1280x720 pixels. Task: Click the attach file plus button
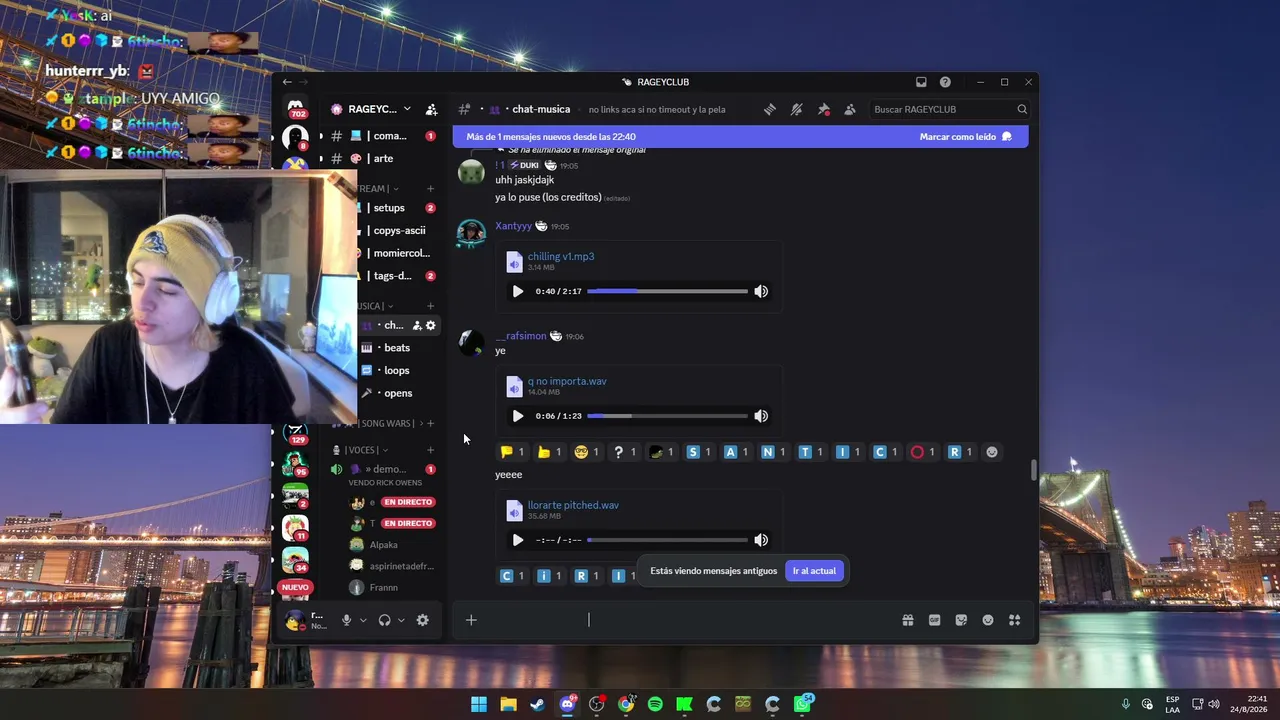coord(471,620)
